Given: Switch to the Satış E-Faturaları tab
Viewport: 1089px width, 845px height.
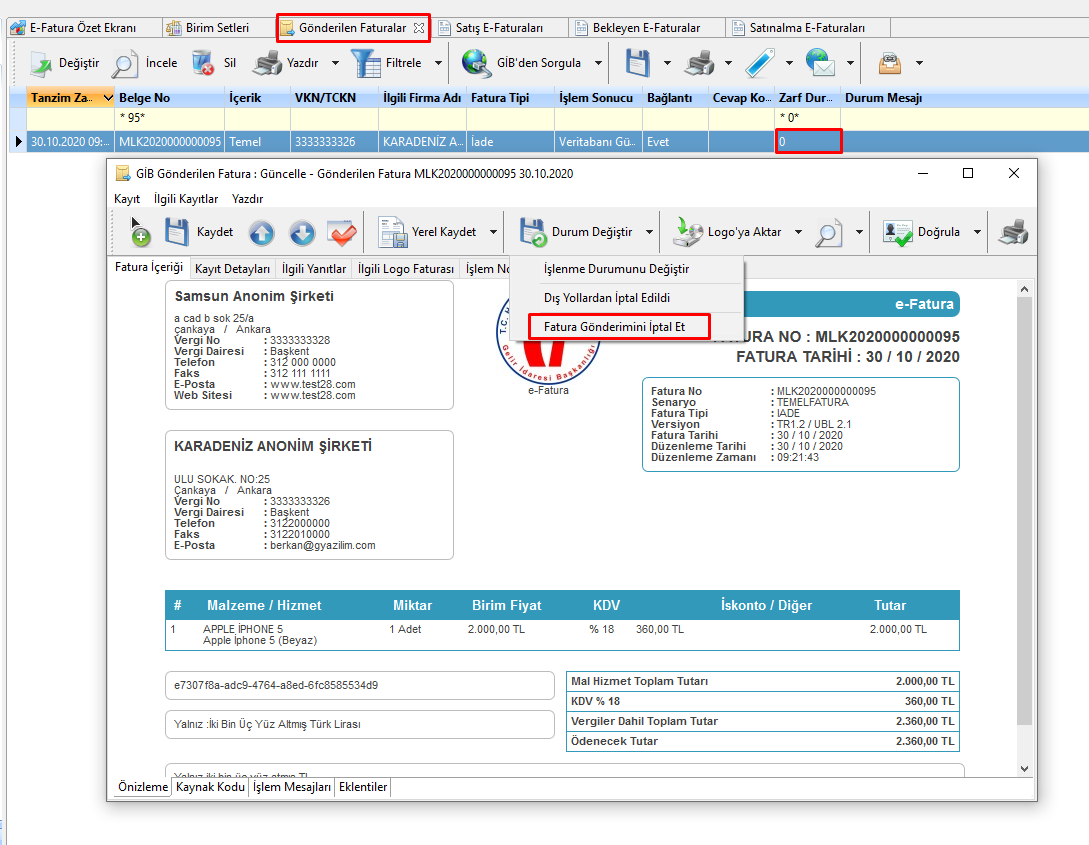Looking at the screenshot, I should pyautogui.click(x=498, y=28).
